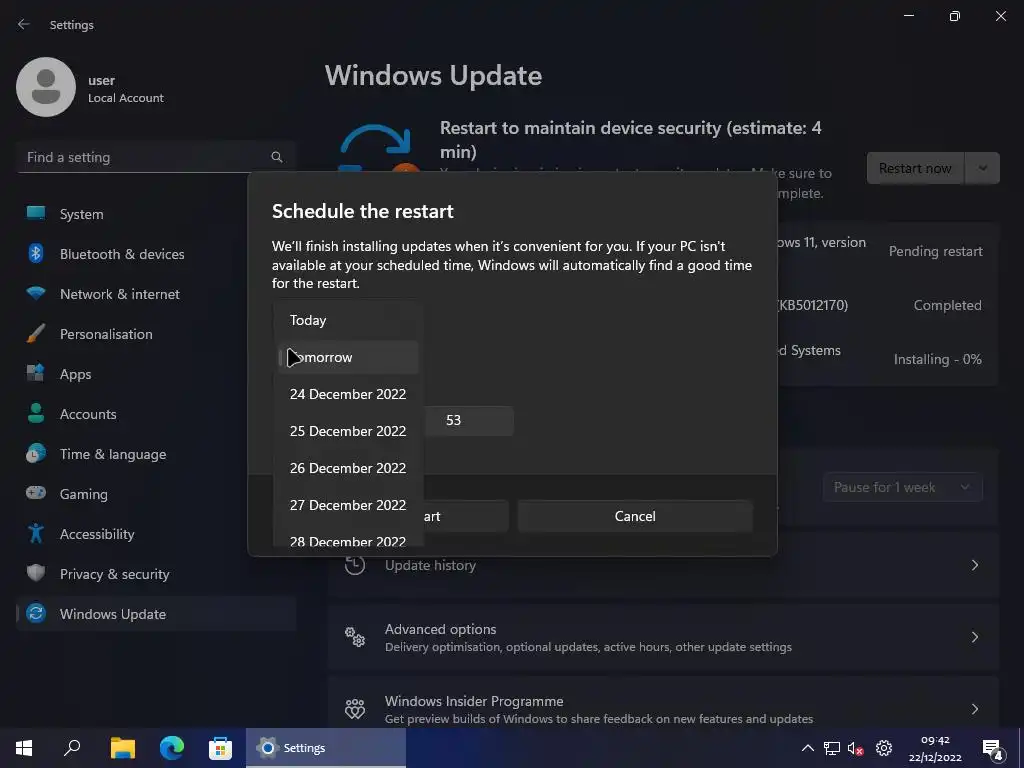
Task: Click the Windows Update sync icon in sidebar
Action: click(x=36, y=613)
